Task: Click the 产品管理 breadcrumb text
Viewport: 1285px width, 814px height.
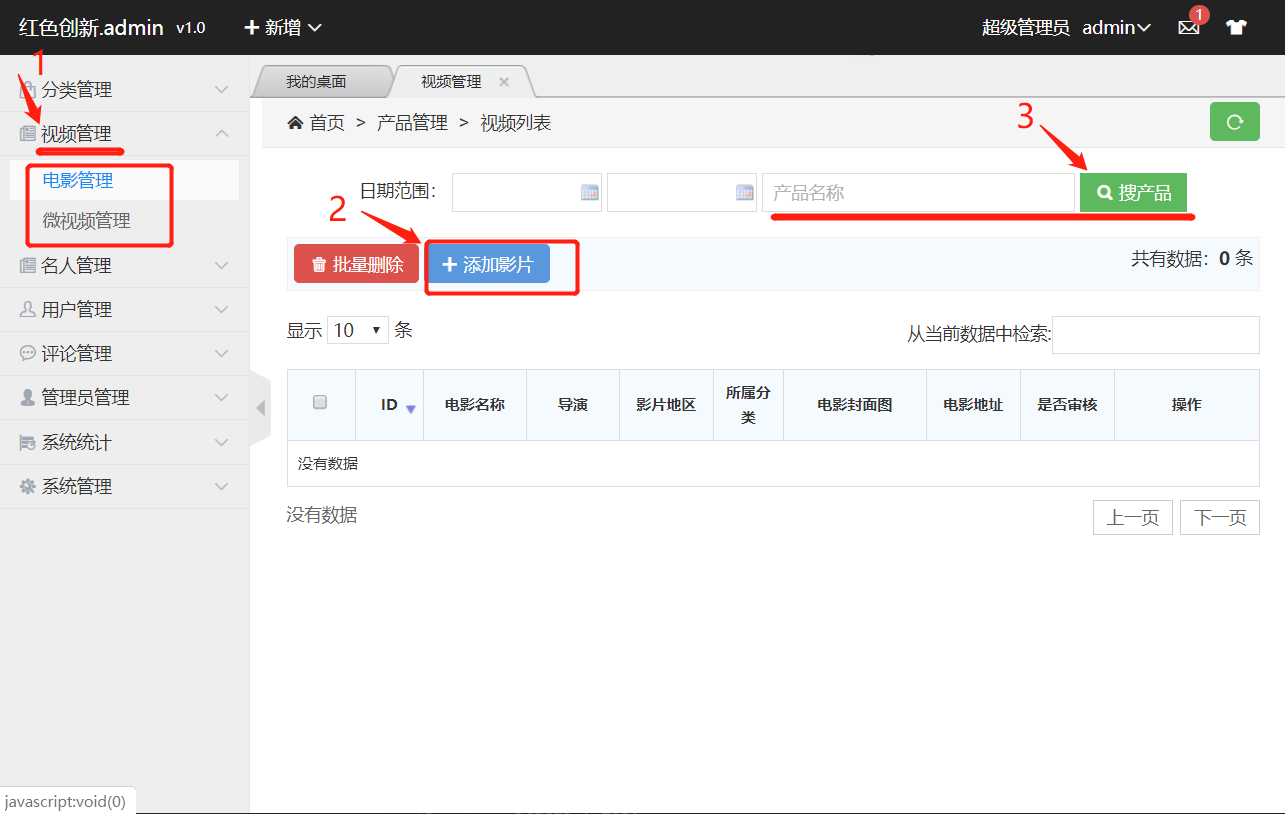Action: click(412, 123)
